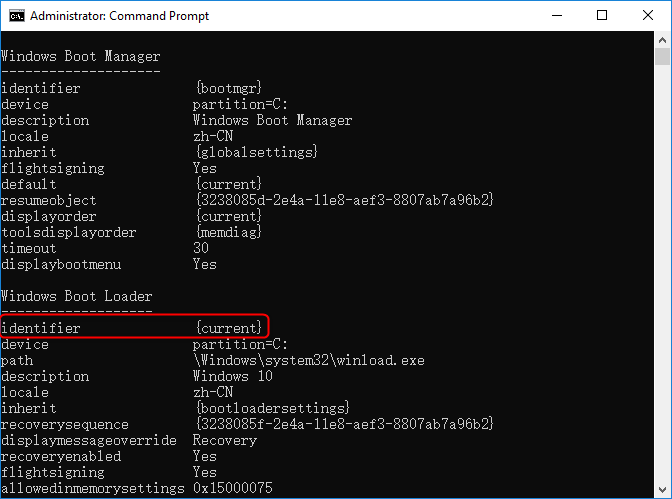Click the 'Windows 10' description value
The height and width of the screenshot is (499, 672).
233,376
